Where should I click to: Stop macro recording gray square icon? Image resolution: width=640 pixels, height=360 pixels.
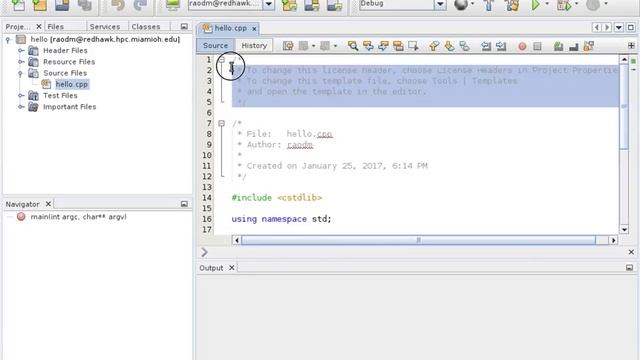tap(537, 46)
